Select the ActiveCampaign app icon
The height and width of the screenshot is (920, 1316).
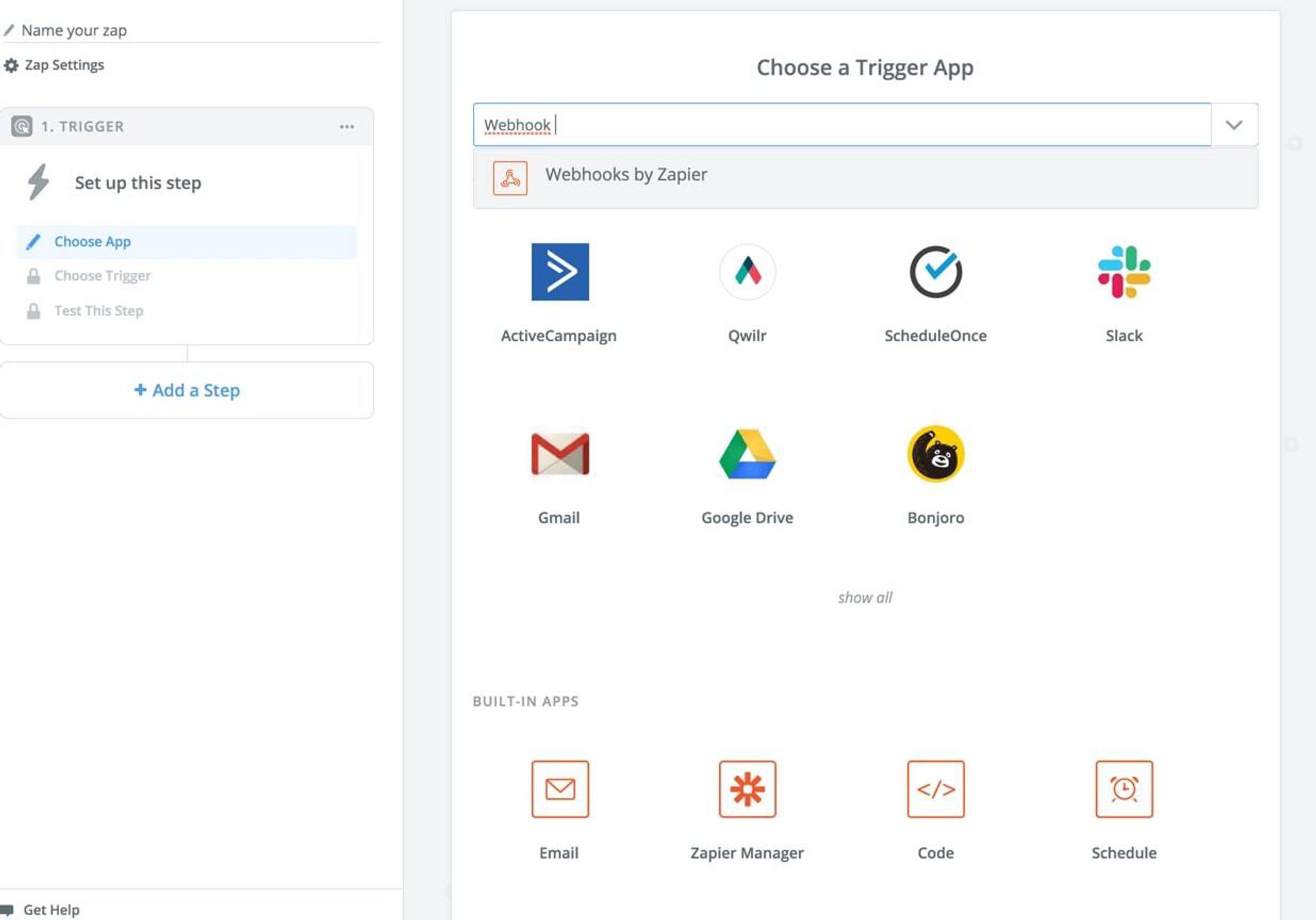pyautogui.click(x=559, y=272)
